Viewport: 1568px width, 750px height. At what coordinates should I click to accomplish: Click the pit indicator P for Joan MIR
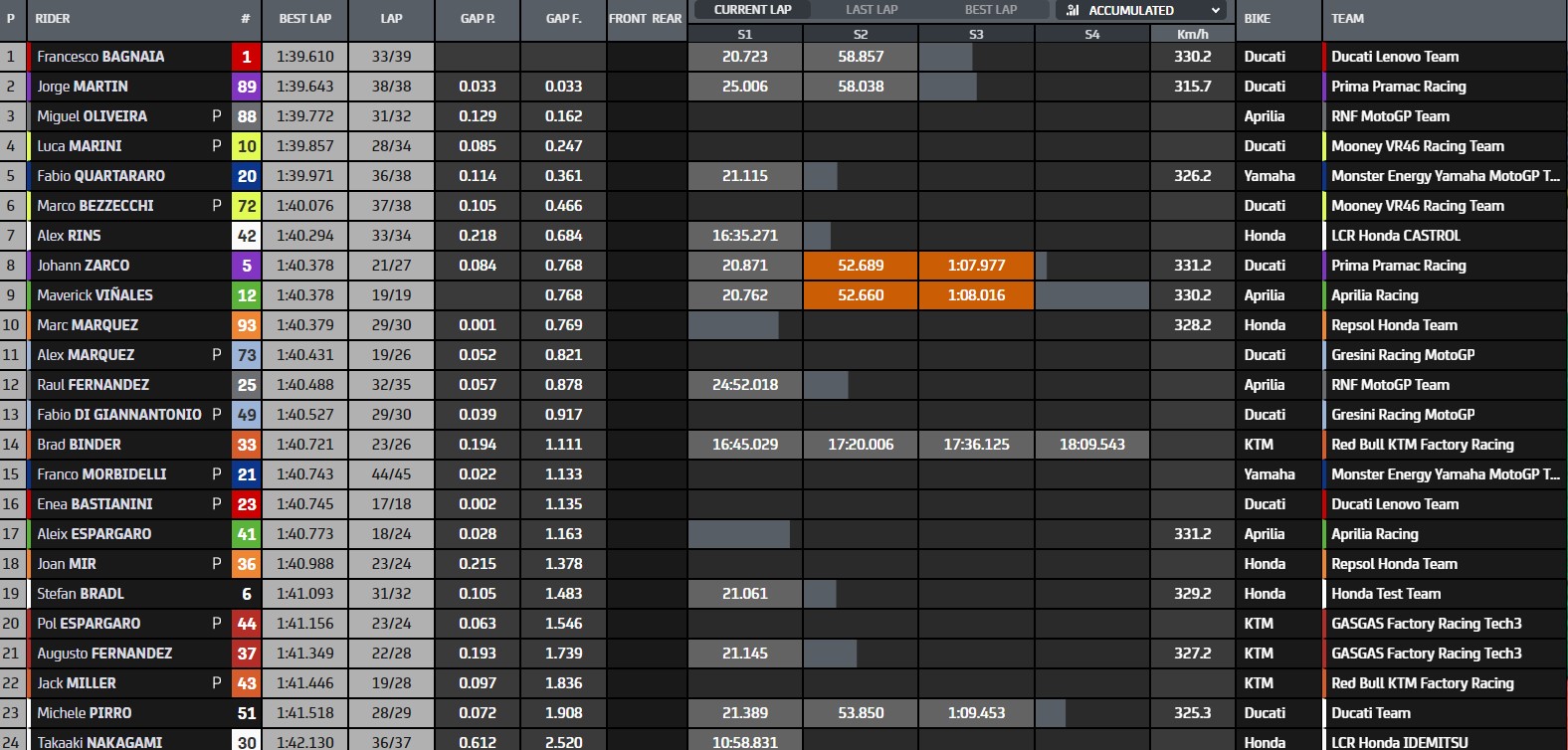click(217, 564)
